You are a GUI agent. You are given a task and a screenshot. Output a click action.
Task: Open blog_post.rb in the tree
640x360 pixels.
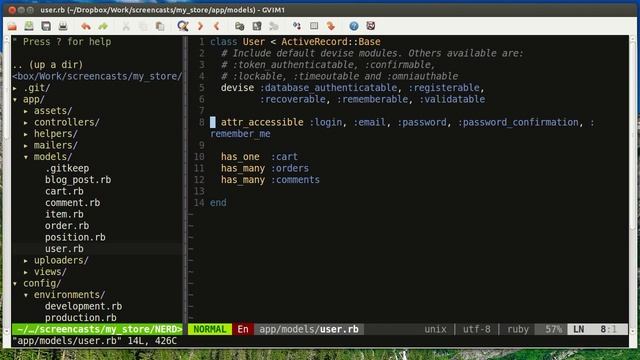pos(78,180)
